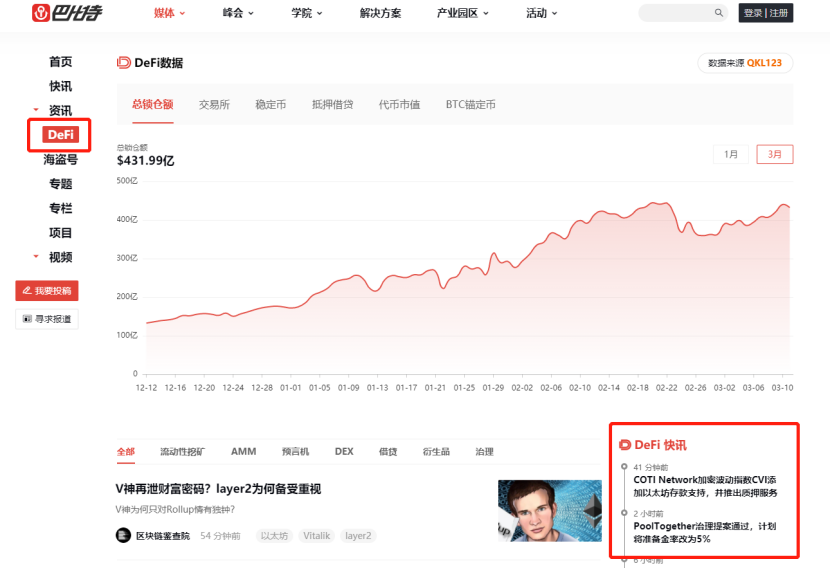Click the layer2 tag
831x568 pixels.
click(x=358, y=536)
